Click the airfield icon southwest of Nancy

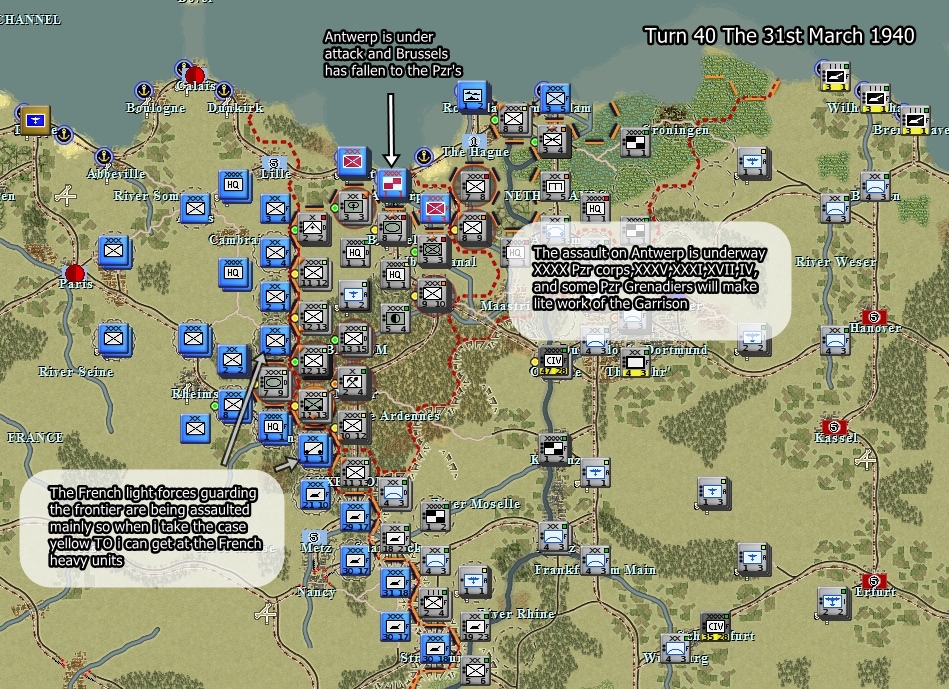point(265,614)
